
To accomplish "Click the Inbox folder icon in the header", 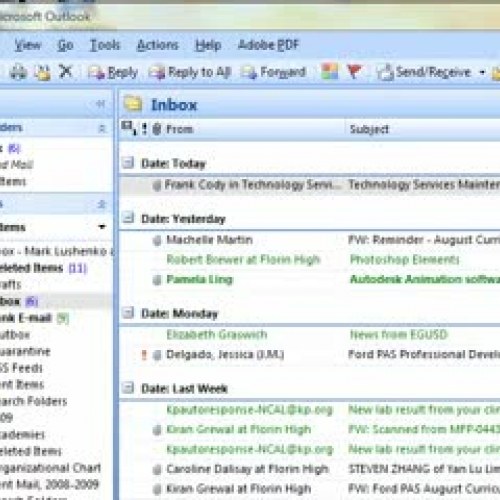I will 133,104.
